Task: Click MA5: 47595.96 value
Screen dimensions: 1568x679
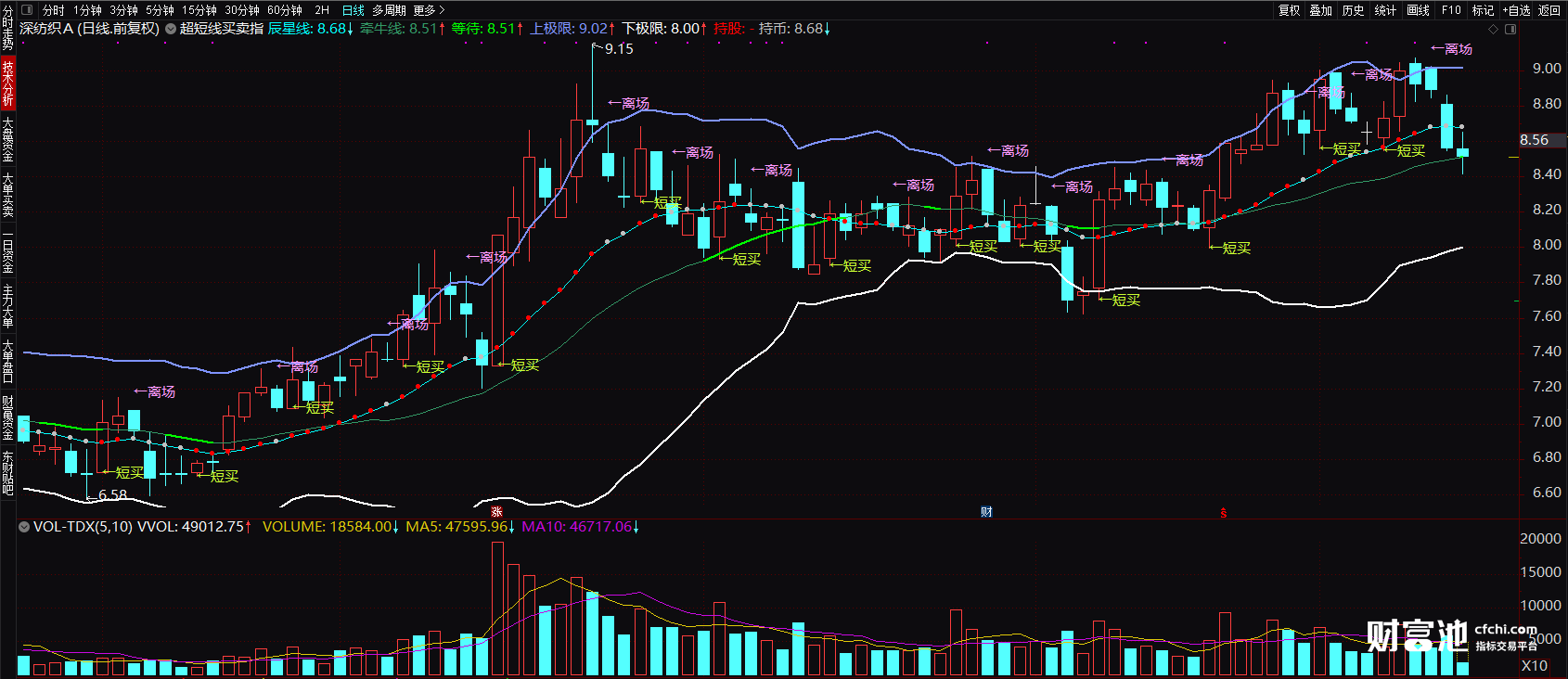Action: click(x=460, y=526)
